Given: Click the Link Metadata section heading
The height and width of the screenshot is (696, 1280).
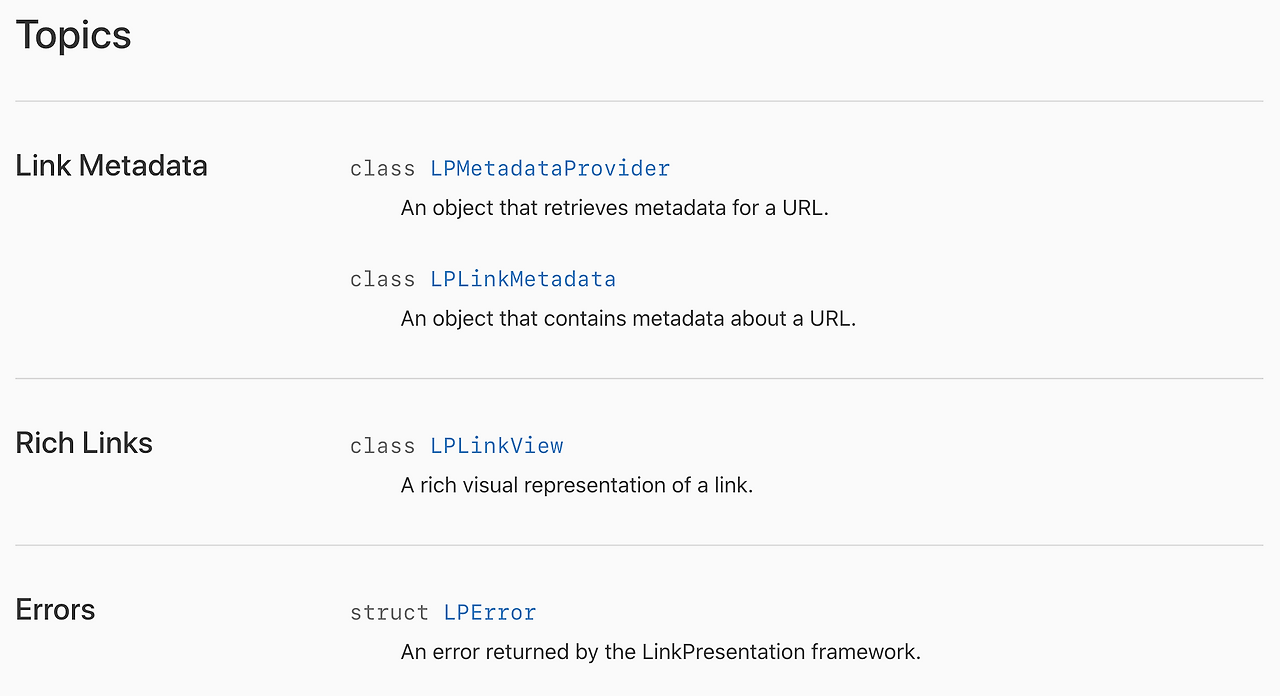Looking at the screenshot, I should coord(111,165).
